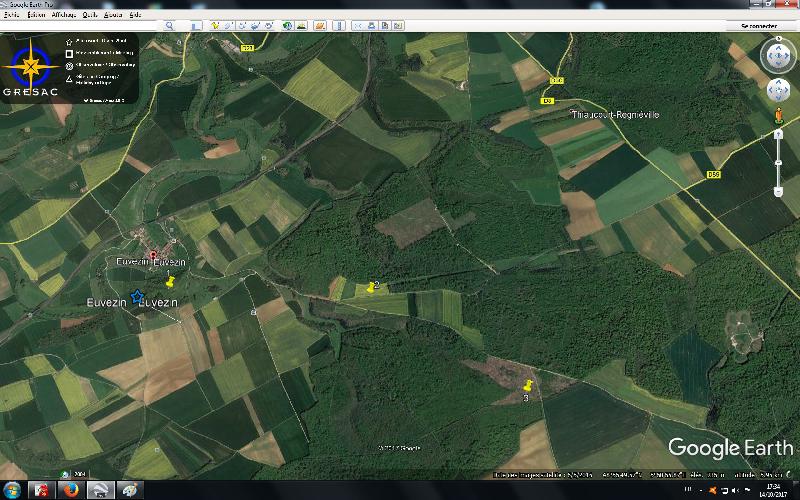Select the add path tool
800x500 pixels.
pos(242,26)
